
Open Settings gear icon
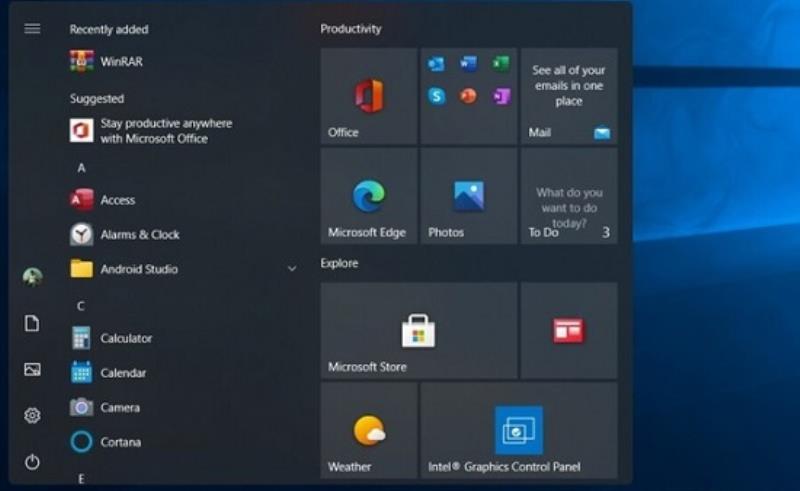(32, 415)
